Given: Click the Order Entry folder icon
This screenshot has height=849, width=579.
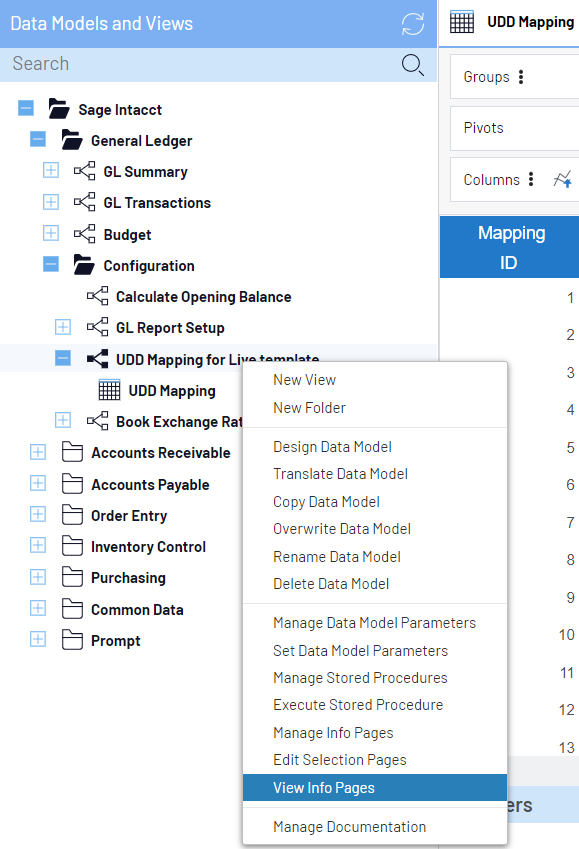Looking at the screenshot, I should [72, 515].
